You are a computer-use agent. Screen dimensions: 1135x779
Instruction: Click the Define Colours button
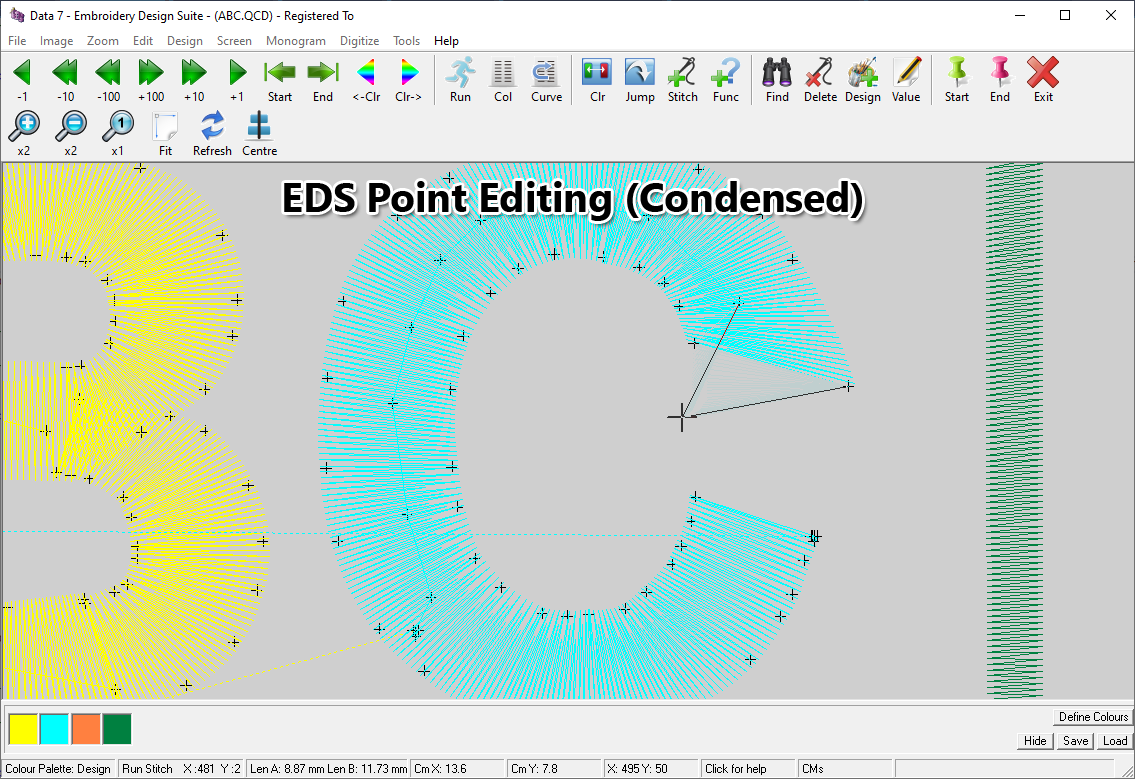[1093, 717]
